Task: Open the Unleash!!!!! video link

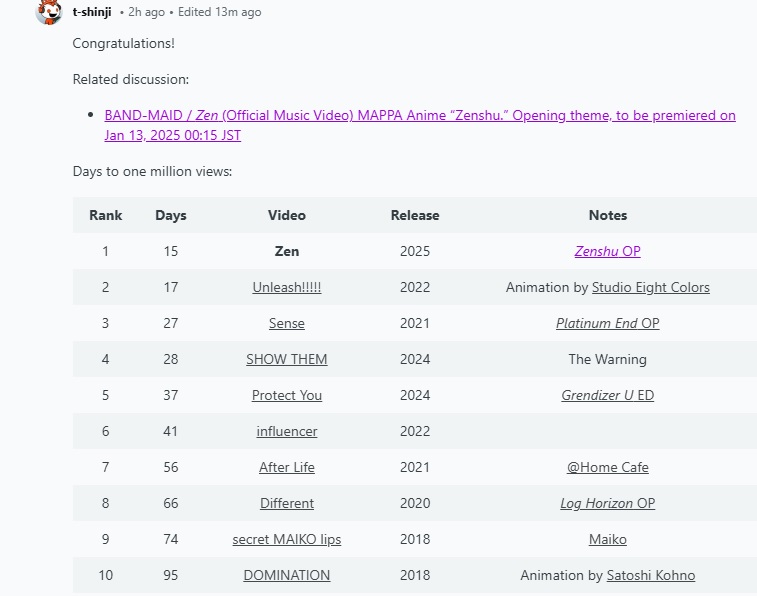Action: click(x=287, y=287)
